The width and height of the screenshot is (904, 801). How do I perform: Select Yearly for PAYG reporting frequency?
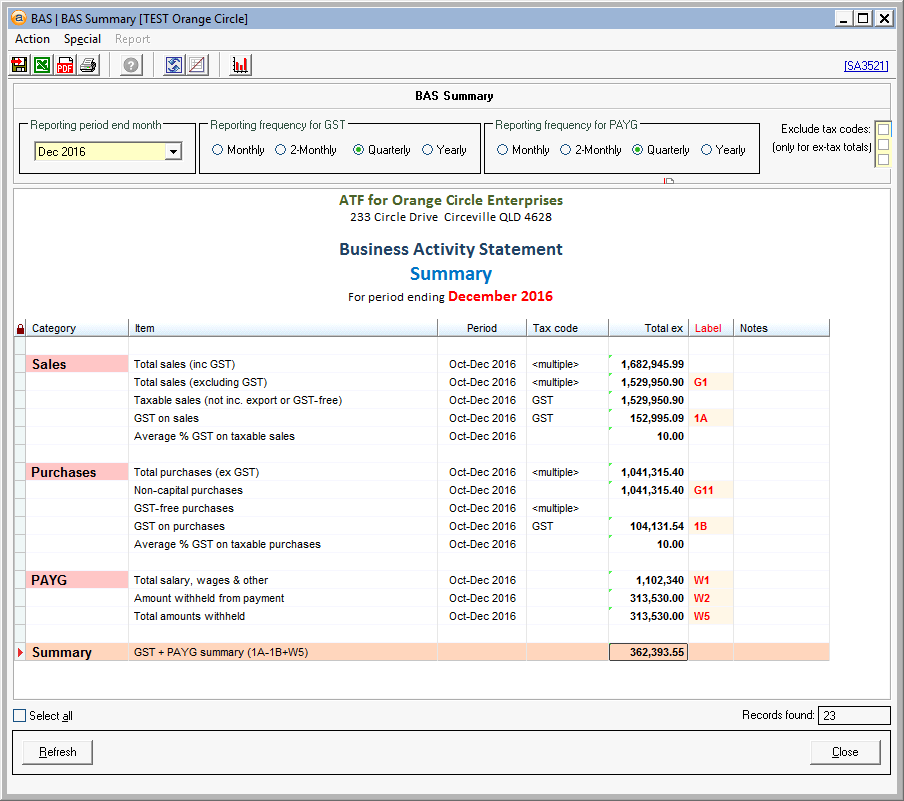pos(707,150)
